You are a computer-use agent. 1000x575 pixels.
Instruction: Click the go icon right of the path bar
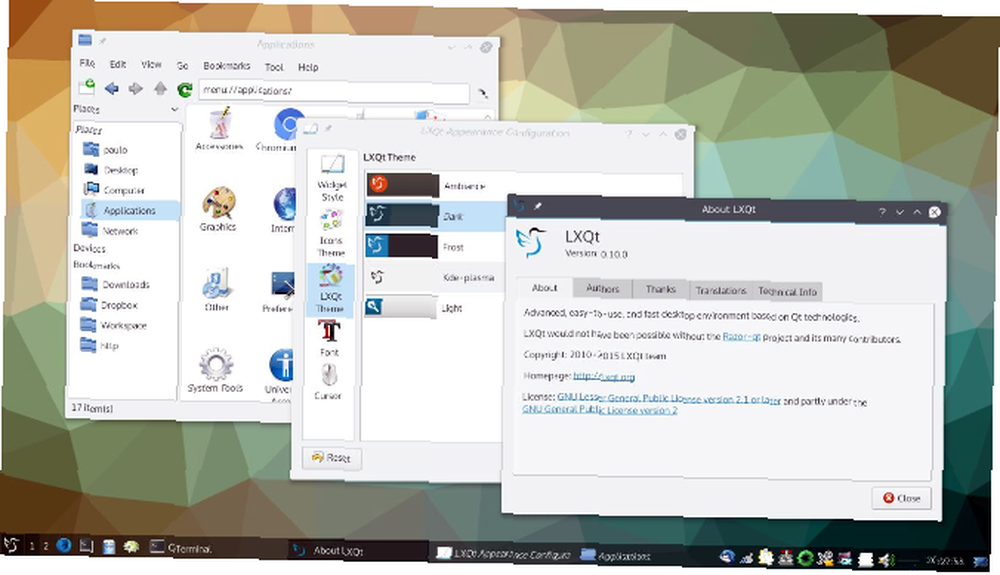click(483, 94)
